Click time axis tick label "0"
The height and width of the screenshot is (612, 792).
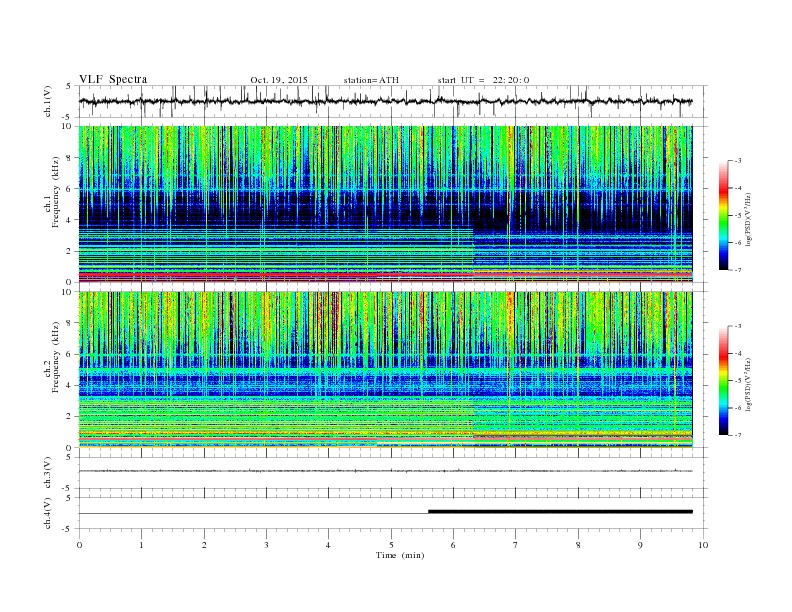click(79, 545)
